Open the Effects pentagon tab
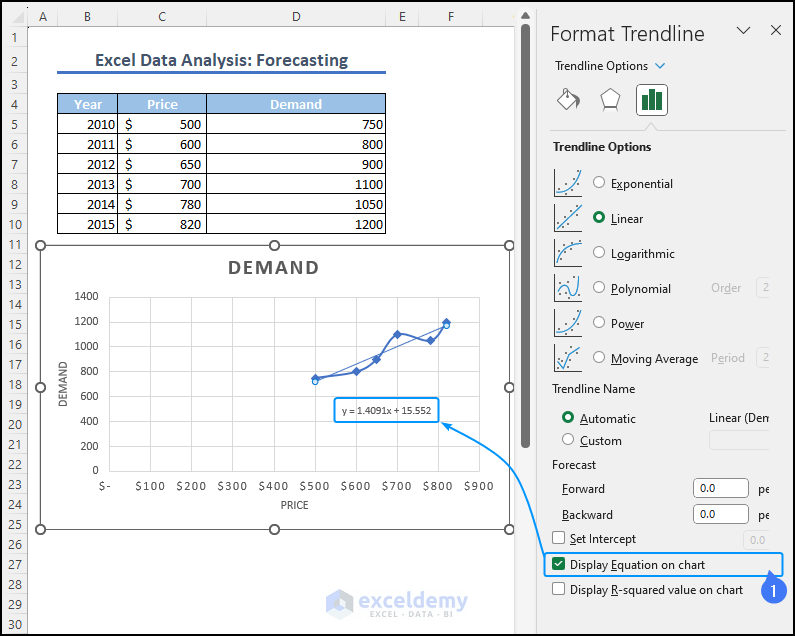The image size is (795, 636). pos(610,99)
